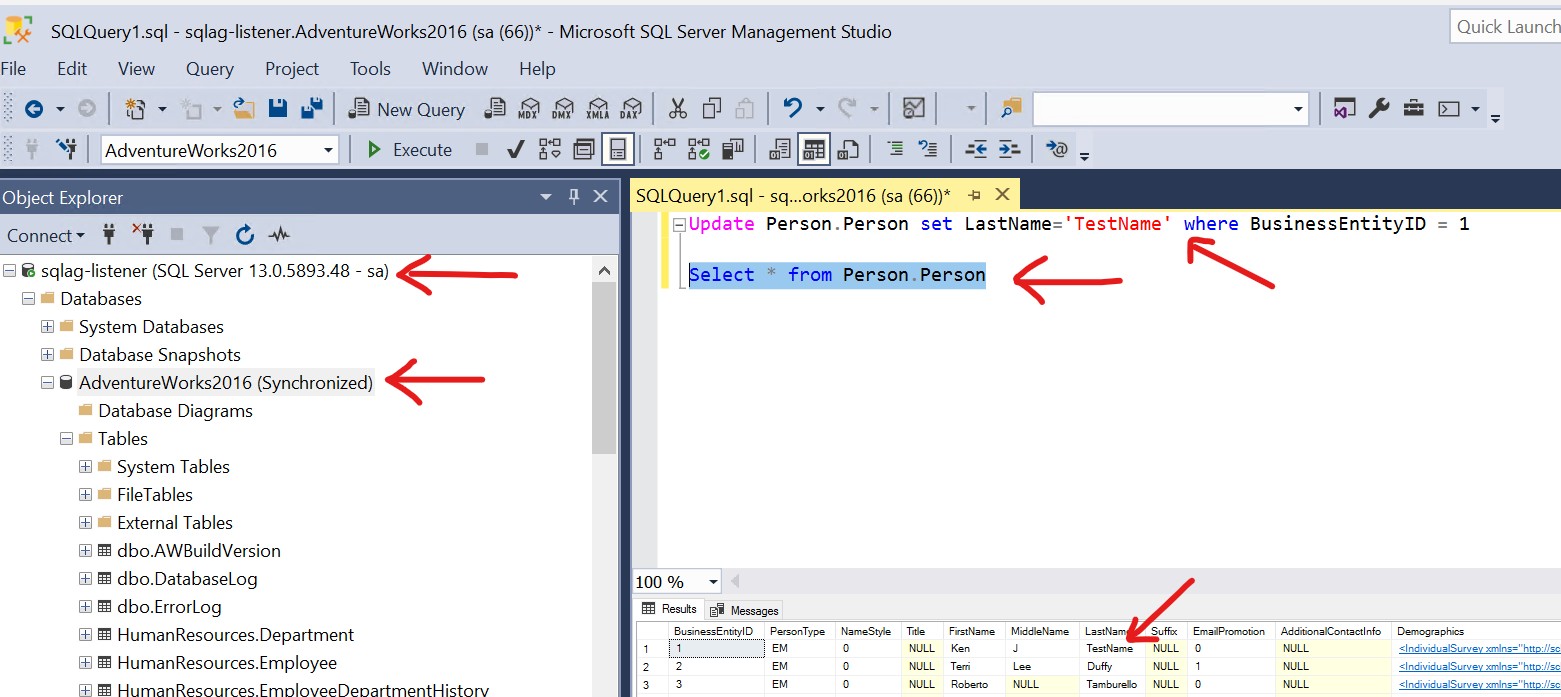Toggle Include Live Query Statistics
Viewport: 1561px width, 697px height.
pos(699,150)
